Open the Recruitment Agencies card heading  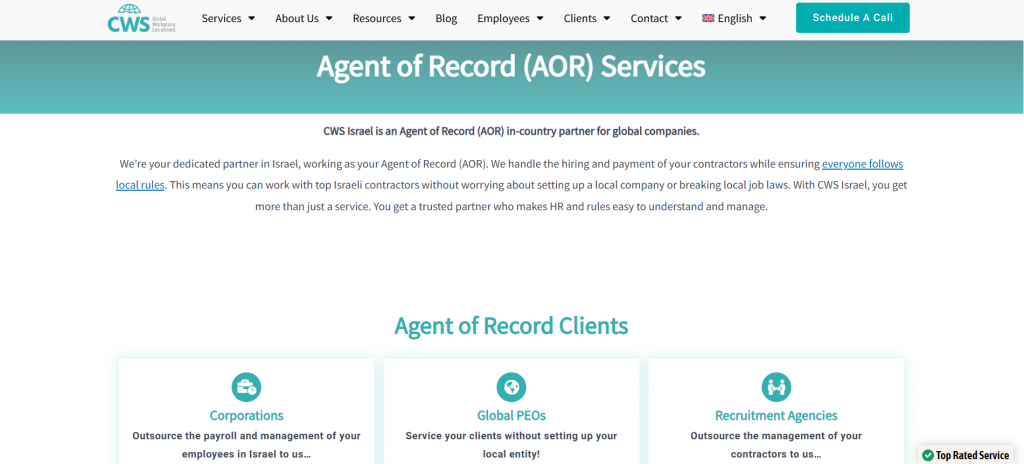coord(776,416)
